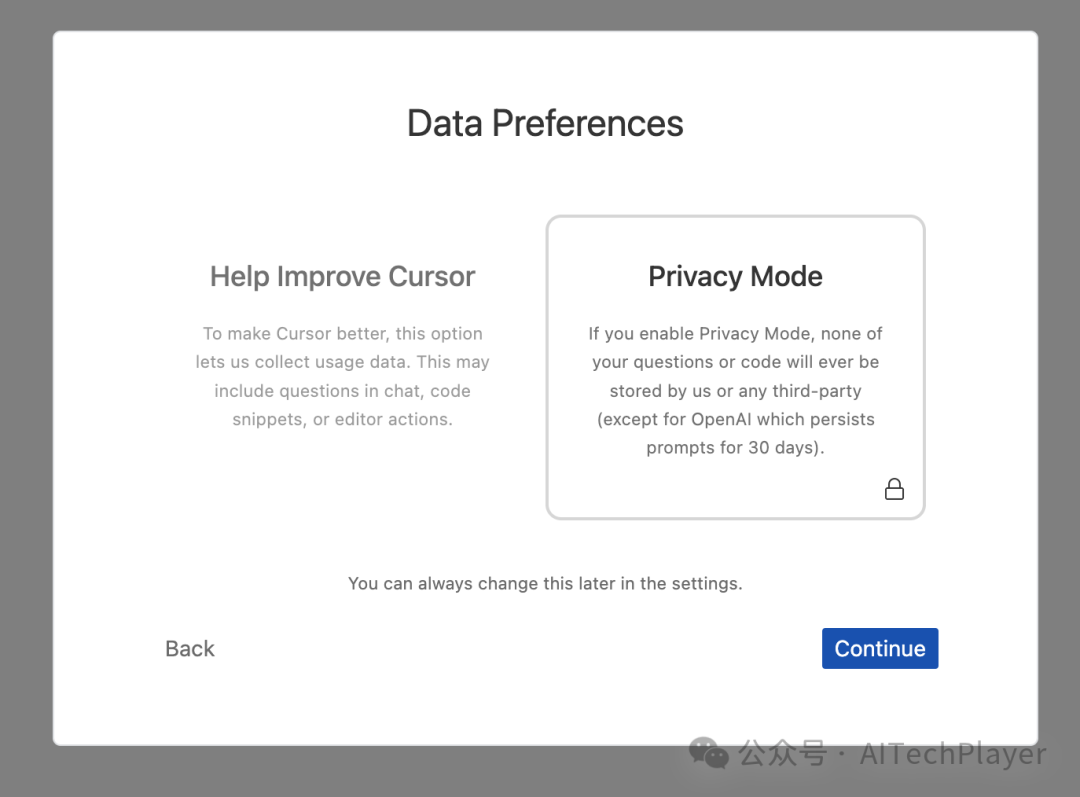Click the lock icon in Privacy Mode card
Image resolution: width=1080 pixels, height=797 pixels.
[894, 489]
